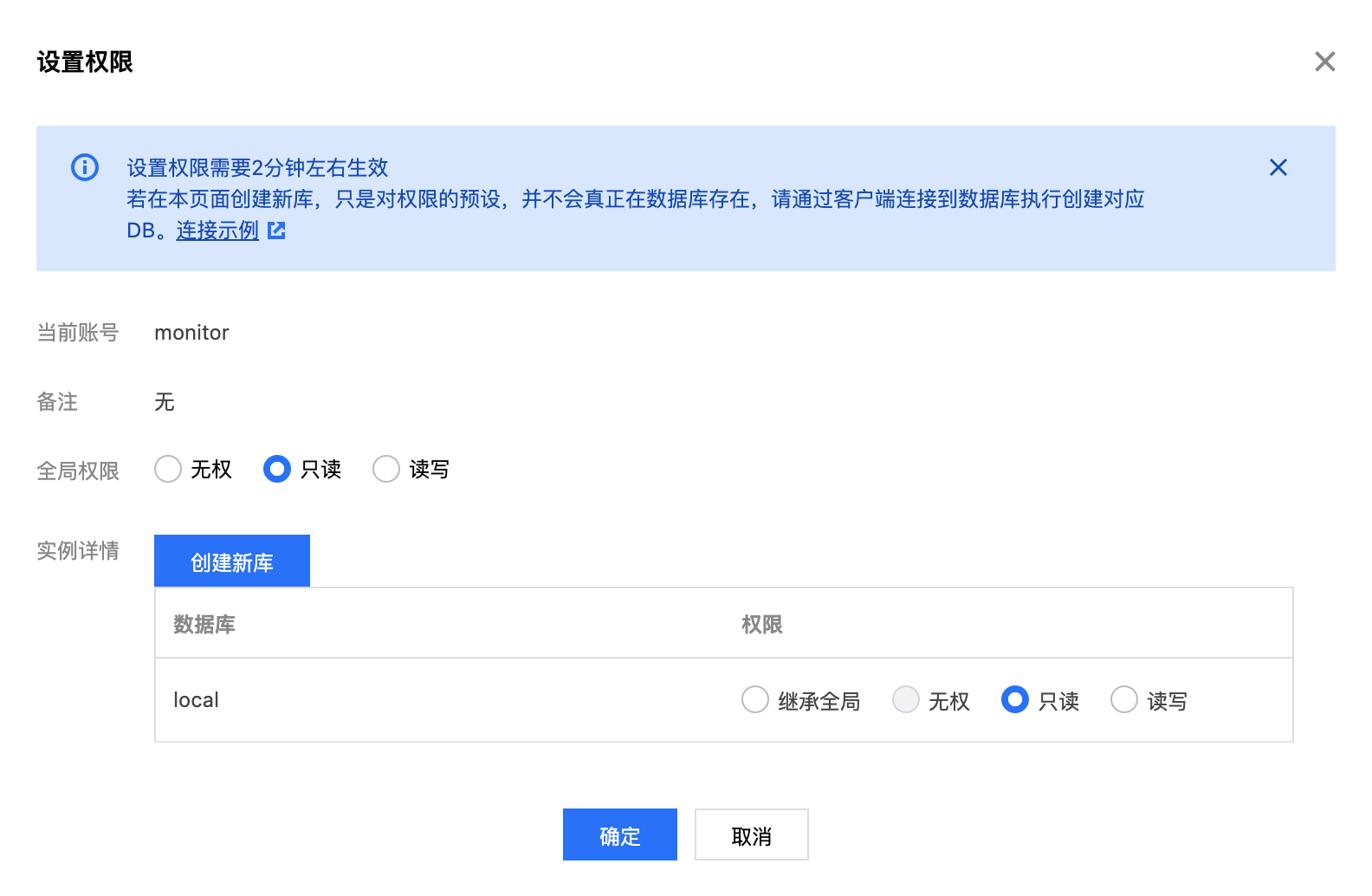This screenshot has width=1372, height=896.
Task: Click the info circle icon in banner
Action: [x=85, y=167]
